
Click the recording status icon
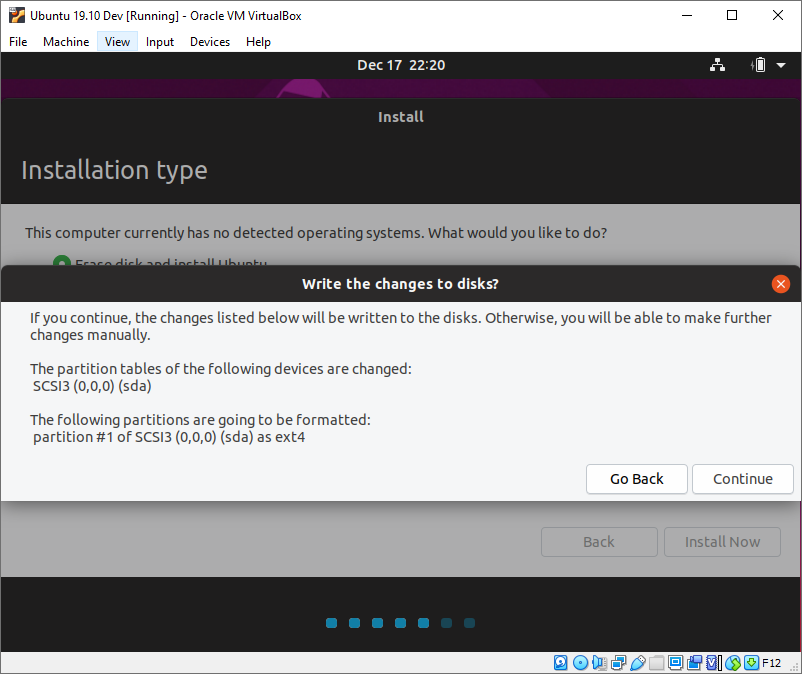coord(695,663)
